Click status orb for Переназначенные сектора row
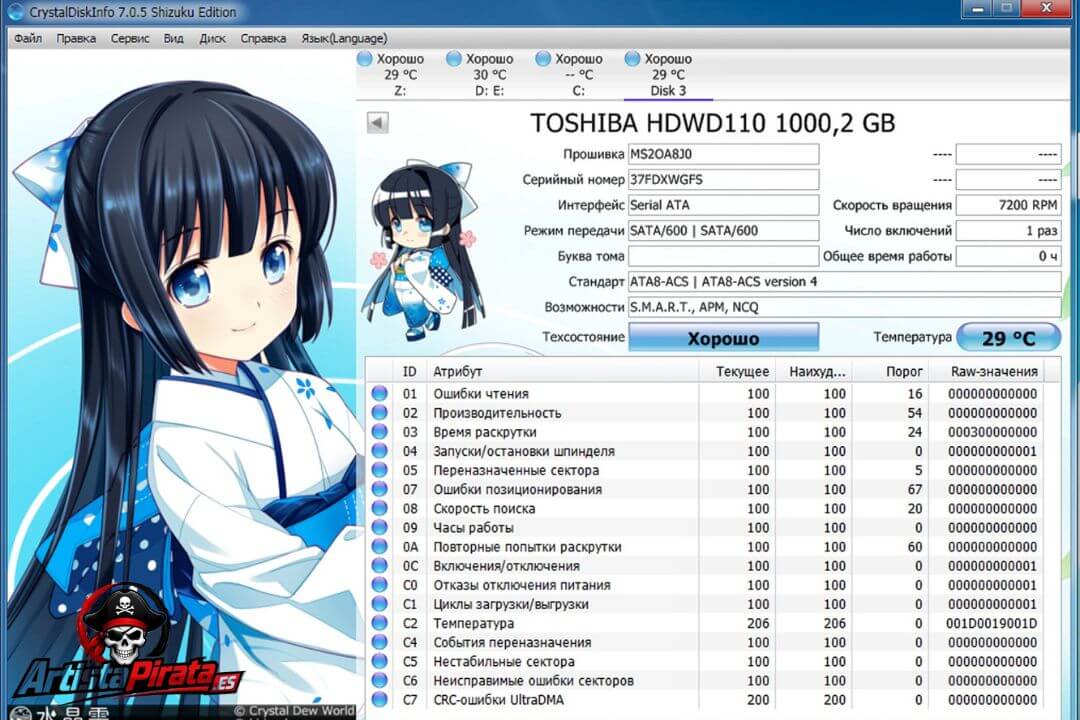Screen dimensions: 1080x720 pos(380,470)
